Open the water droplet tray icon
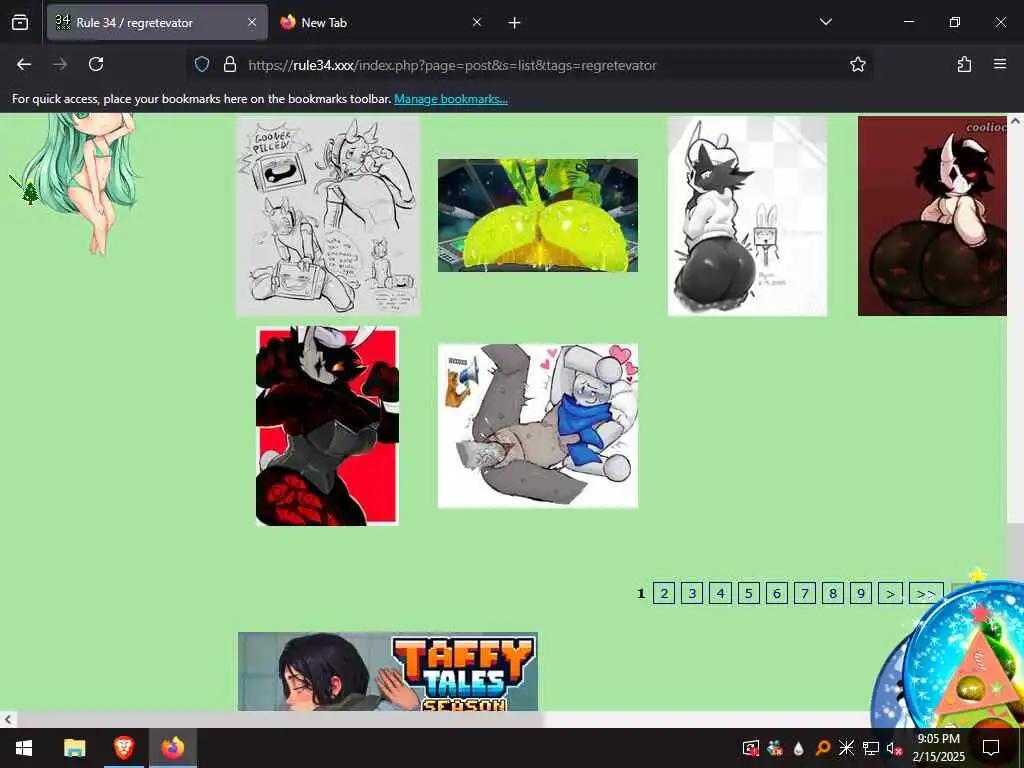1024x768 pixels. pyautogui.click(x=798, y=748)
